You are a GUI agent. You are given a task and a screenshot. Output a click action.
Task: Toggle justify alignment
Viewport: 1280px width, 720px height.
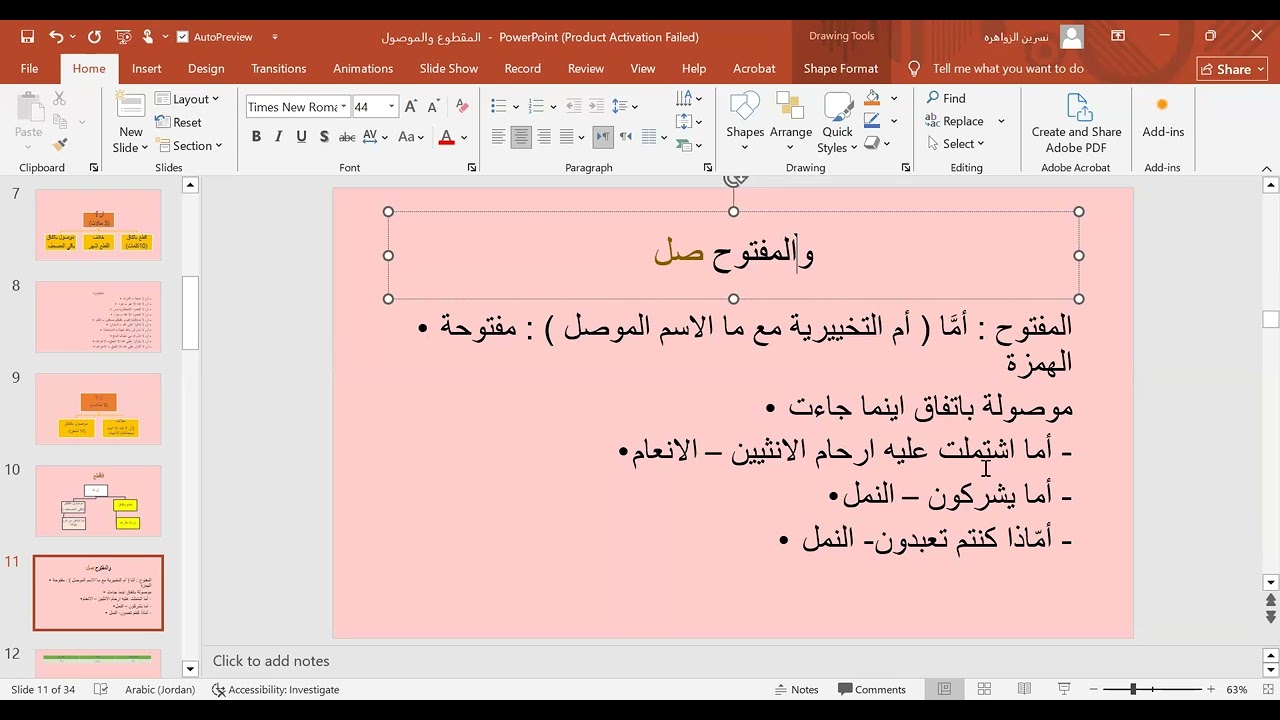pyautogui.click(x=567, y=137)
